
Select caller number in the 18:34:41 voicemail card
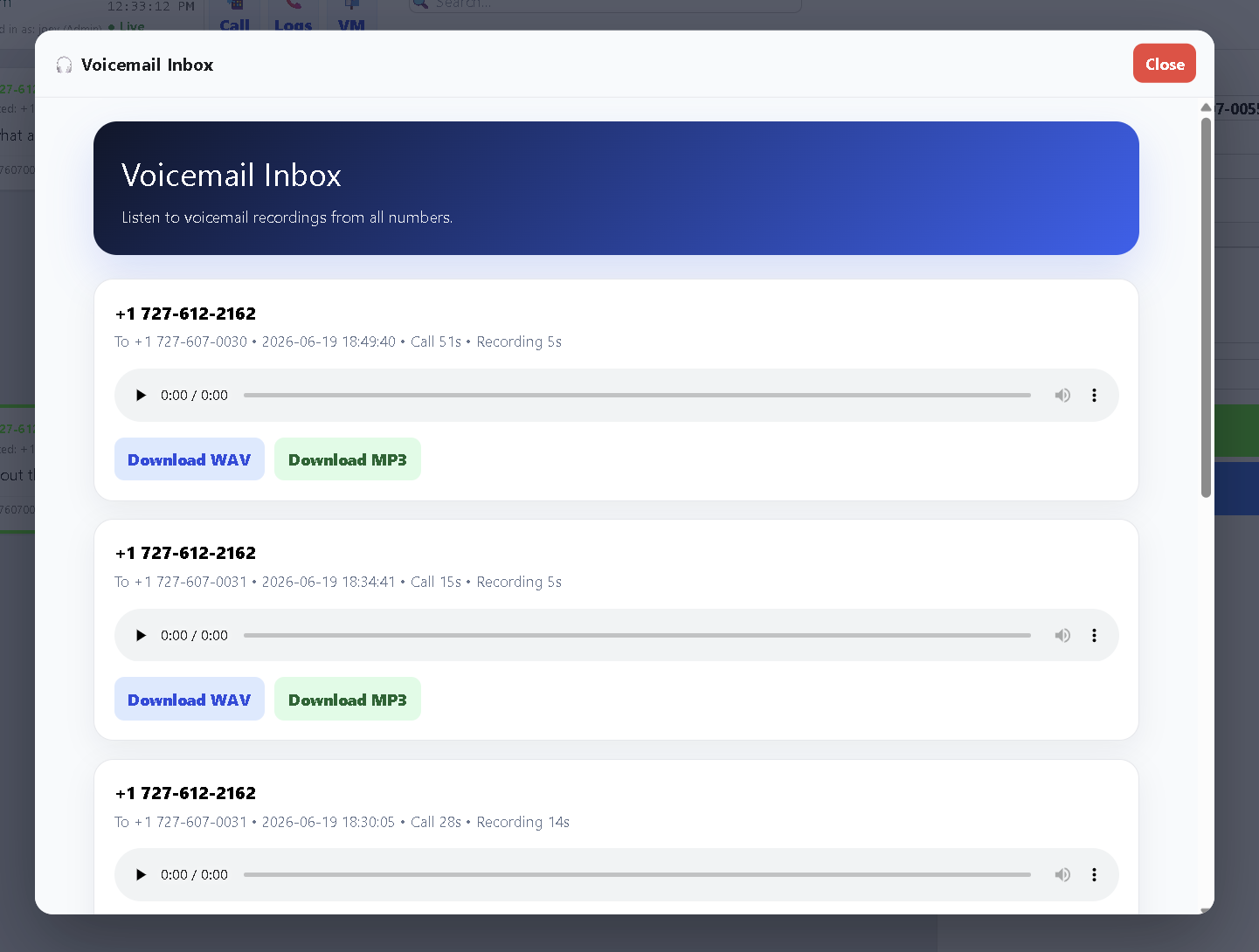185,553
